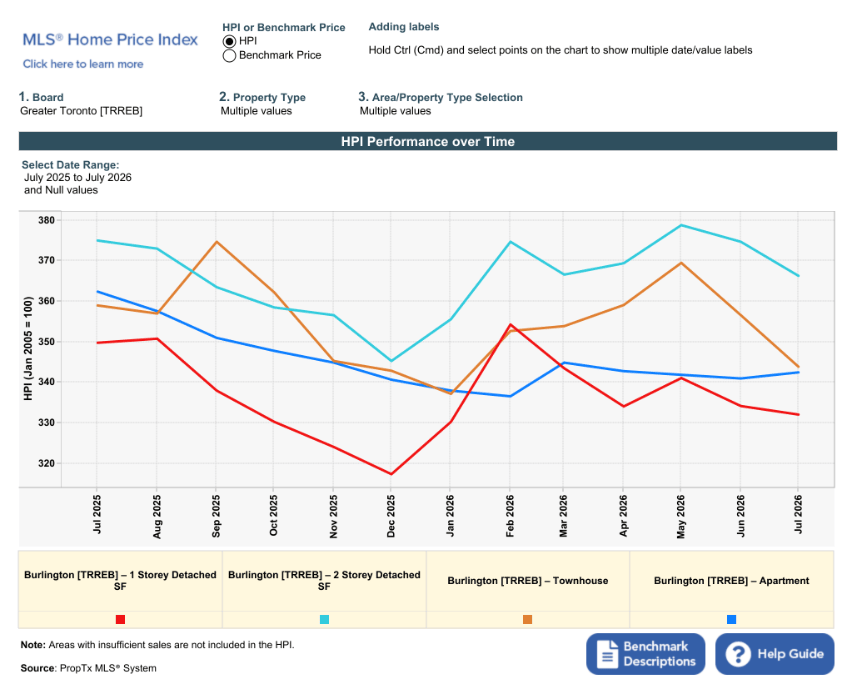
Task: Click the cyan line's May 2026 peak point
Action: click(x=681, y=225)
